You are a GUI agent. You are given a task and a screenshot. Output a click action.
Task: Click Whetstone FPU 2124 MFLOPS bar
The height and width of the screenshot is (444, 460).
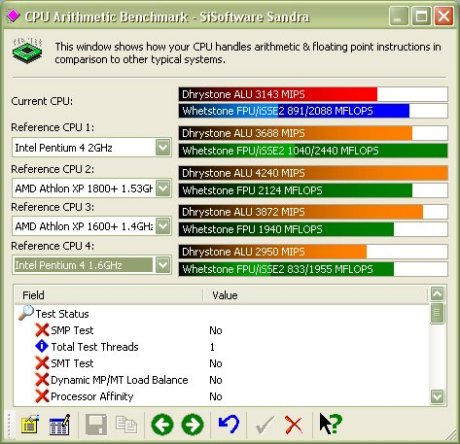313,190
